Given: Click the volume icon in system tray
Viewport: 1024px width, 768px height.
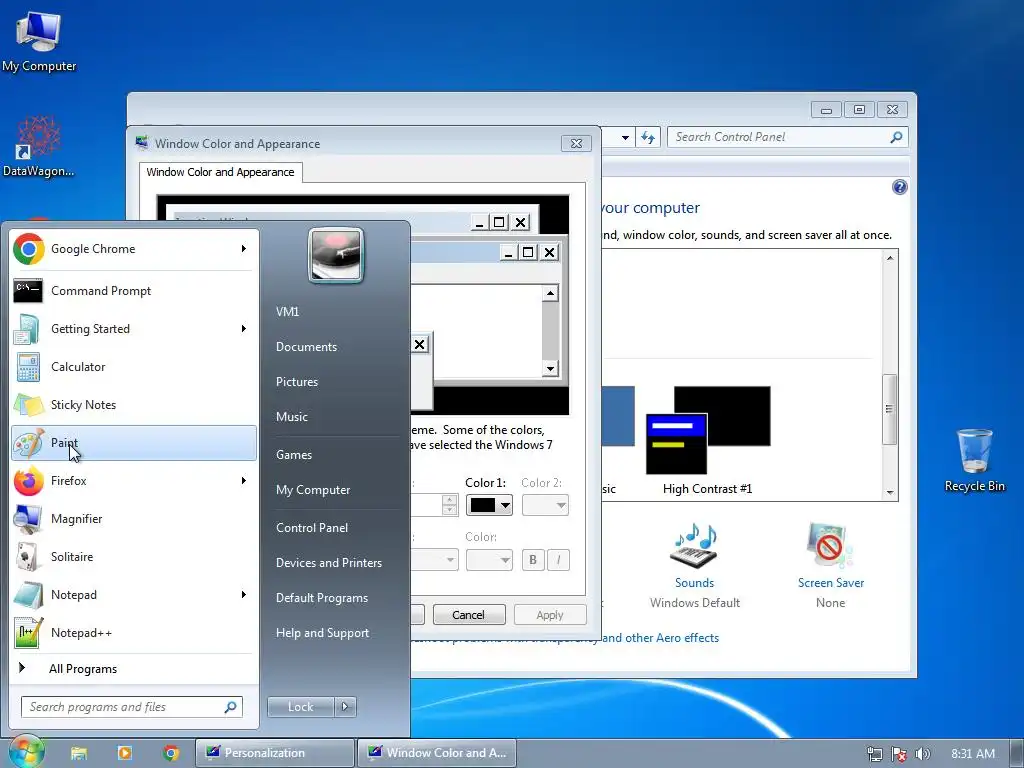Looking at the screenshot, I should 922,754.
